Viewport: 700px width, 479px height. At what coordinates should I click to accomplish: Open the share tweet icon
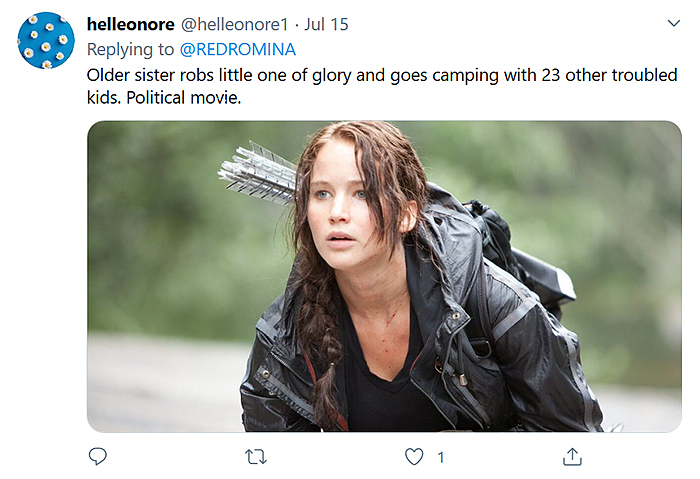click(x=572, y=457)
